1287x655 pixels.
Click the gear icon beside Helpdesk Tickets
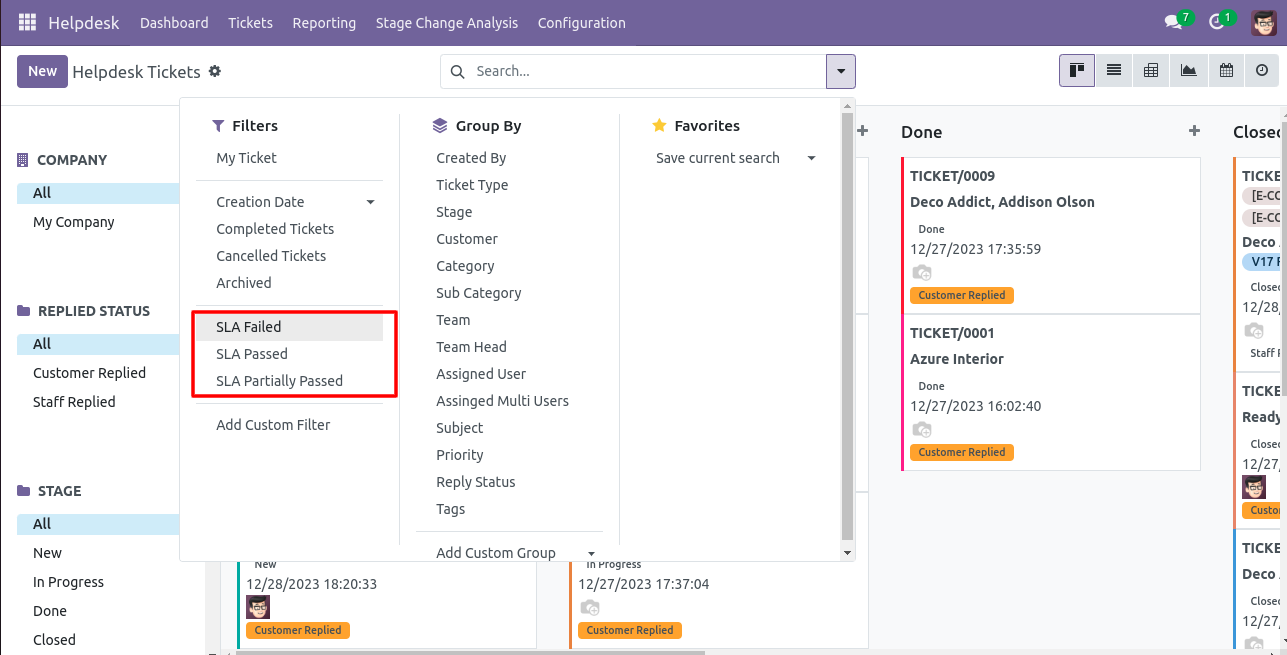(215, 72)
